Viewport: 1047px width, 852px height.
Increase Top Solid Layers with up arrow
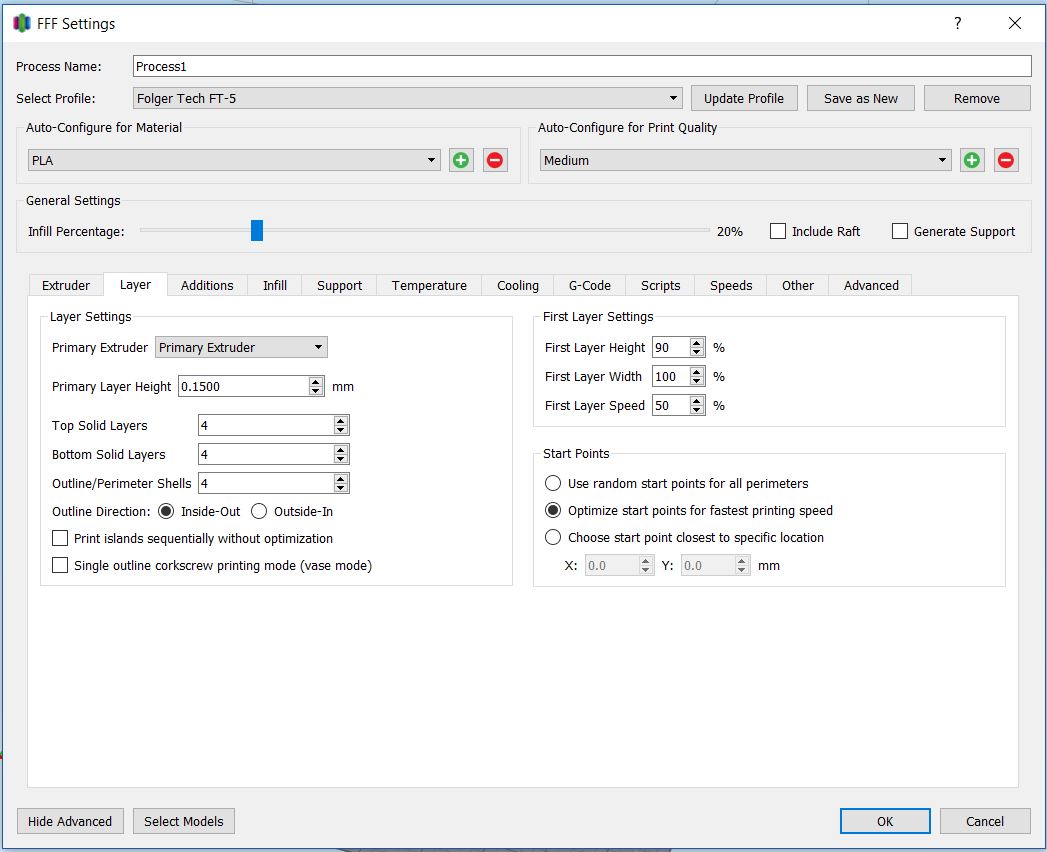pos(341,421)
